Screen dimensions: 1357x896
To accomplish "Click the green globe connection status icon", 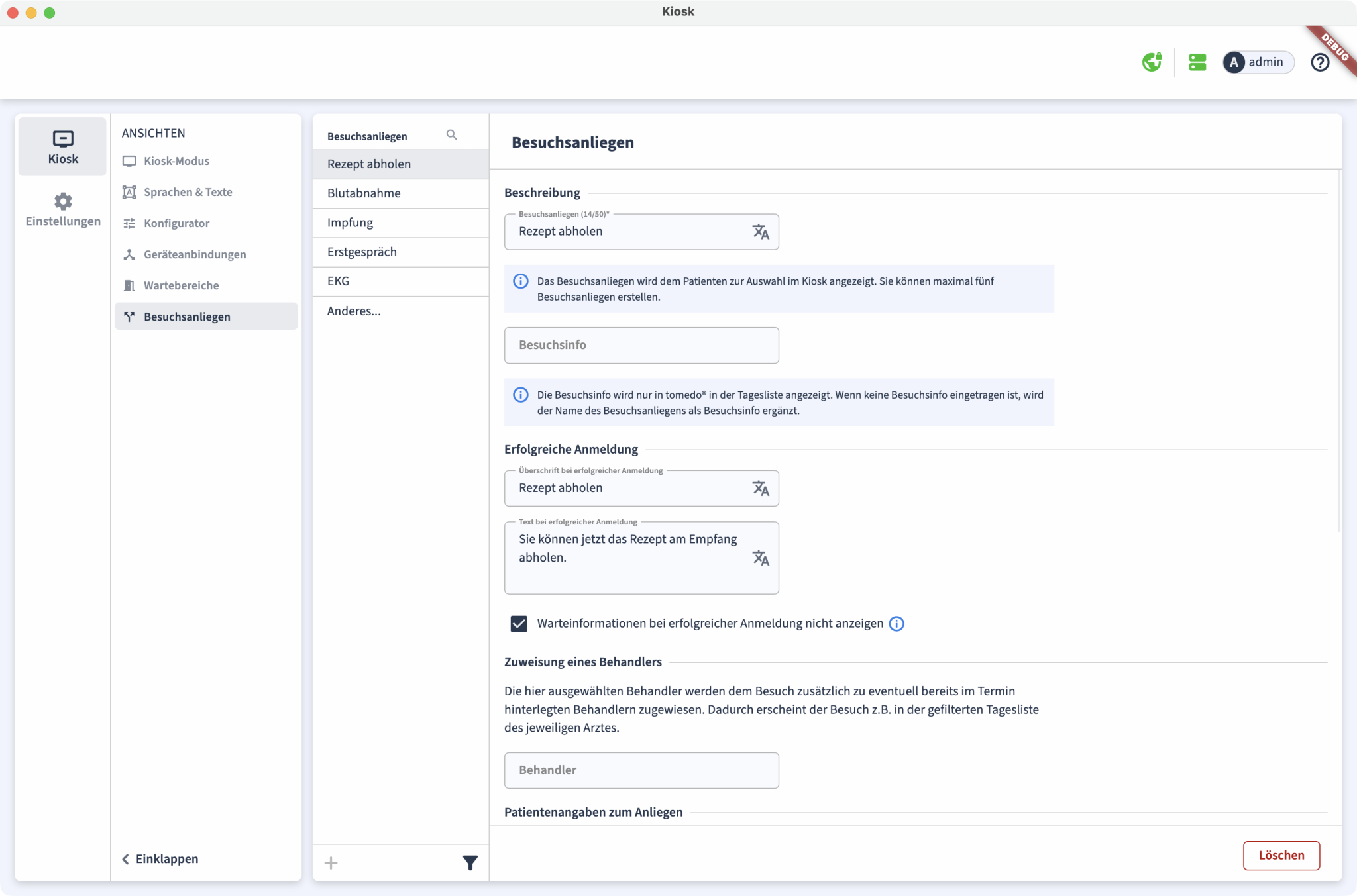I will pyautogui.click(x=1152, y=62).
